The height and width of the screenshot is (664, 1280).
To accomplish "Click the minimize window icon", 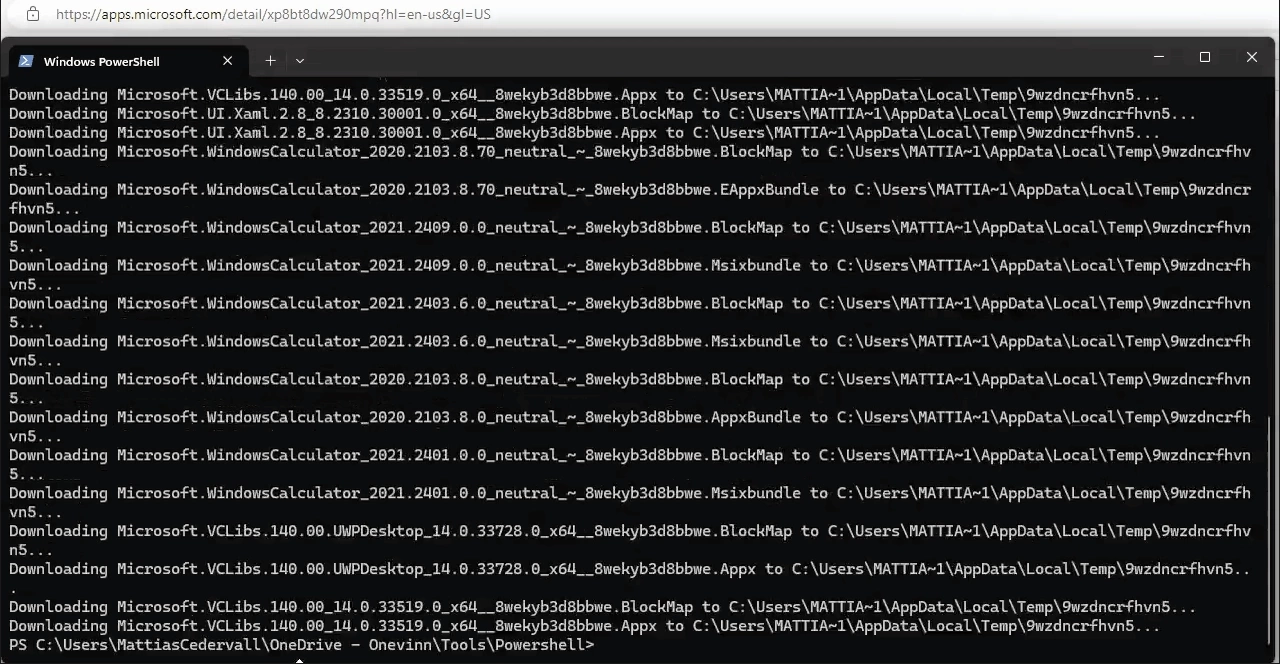I will 1158,57.
